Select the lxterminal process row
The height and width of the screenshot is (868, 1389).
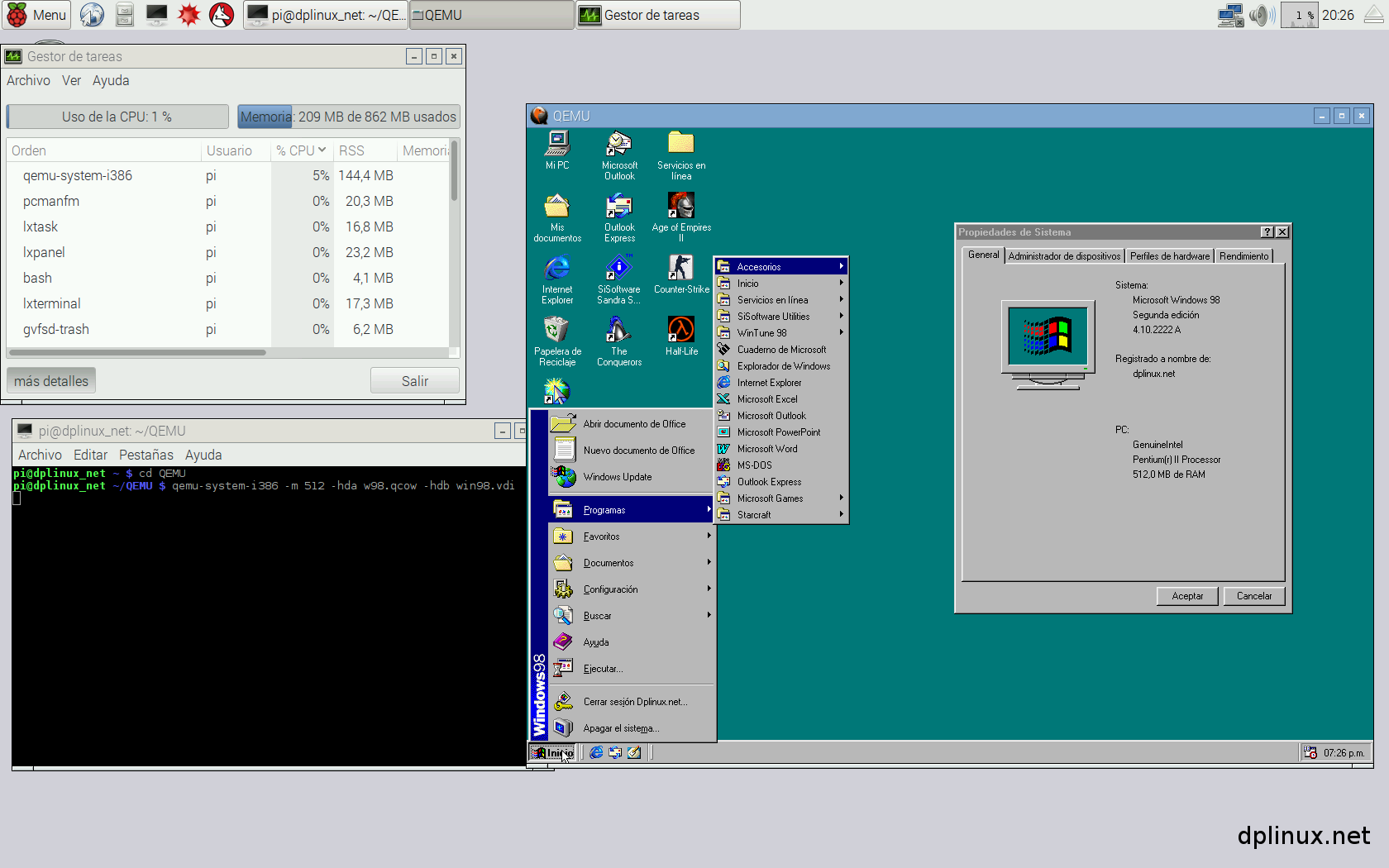228,303
